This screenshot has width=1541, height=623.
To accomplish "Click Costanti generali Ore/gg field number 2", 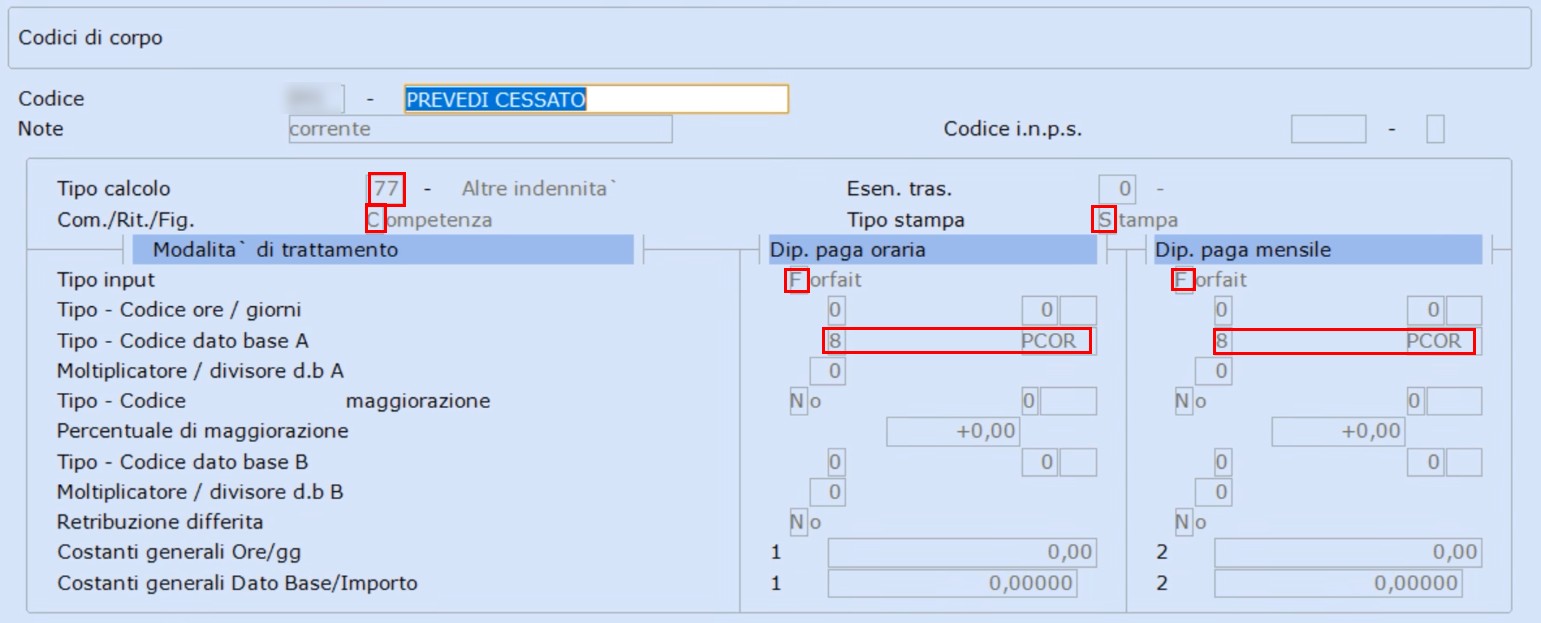I will (1348, 552).
